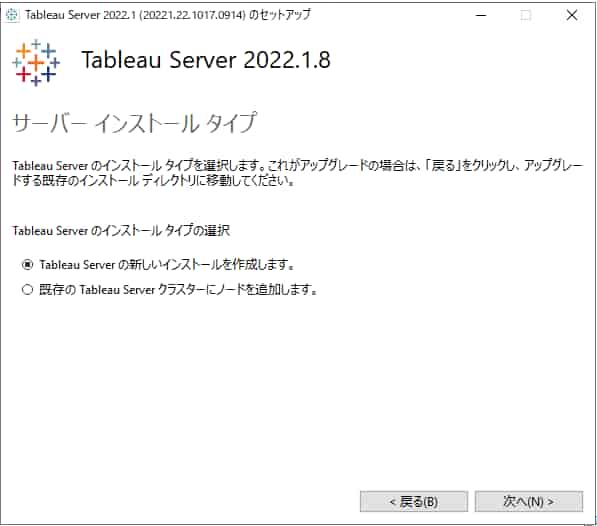
Task: Select the new Tableau Server install radio button
Action: [x=27, y=265]
